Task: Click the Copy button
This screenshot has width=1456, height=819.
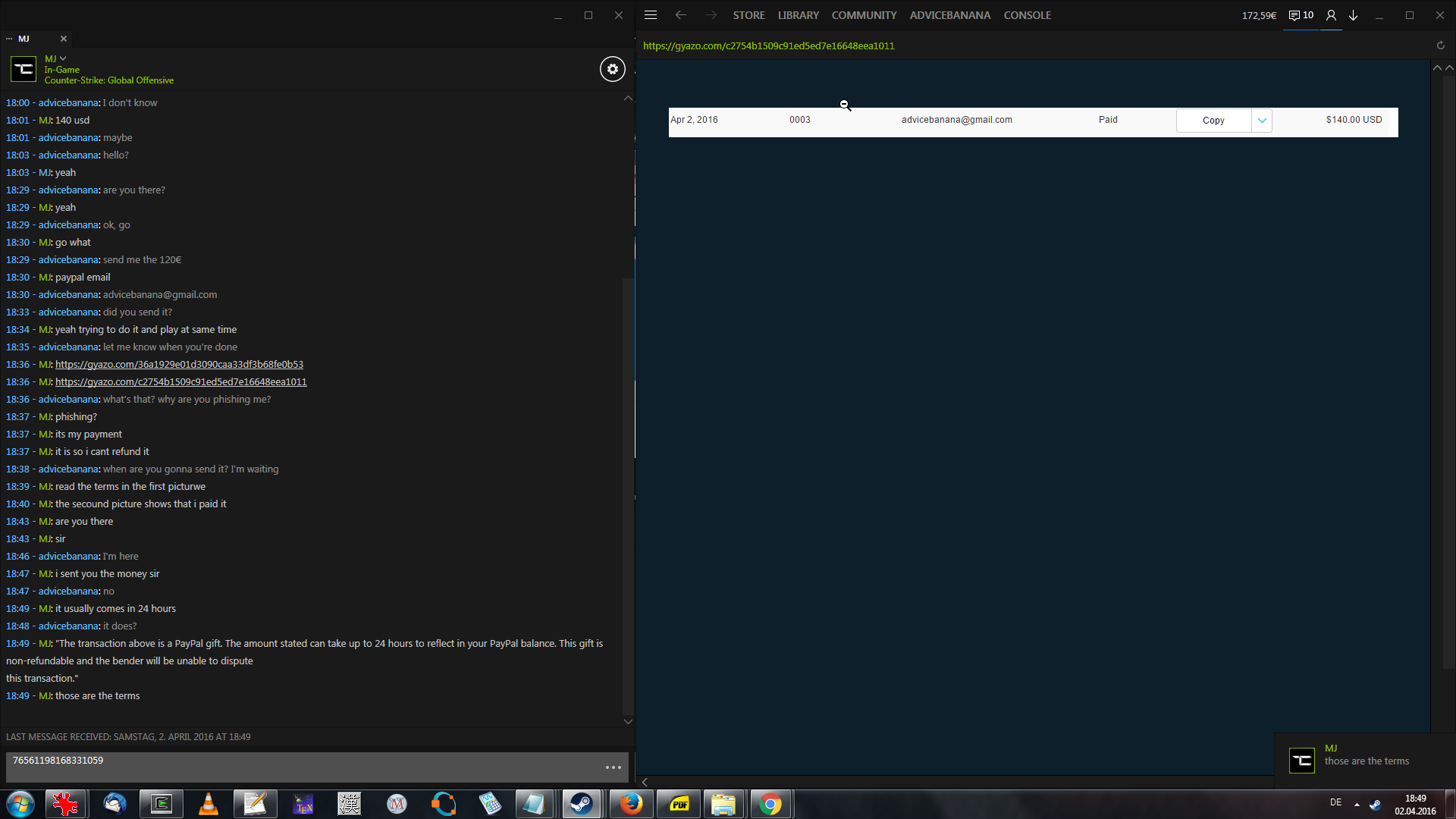Action: click(x=1213, y=121)
